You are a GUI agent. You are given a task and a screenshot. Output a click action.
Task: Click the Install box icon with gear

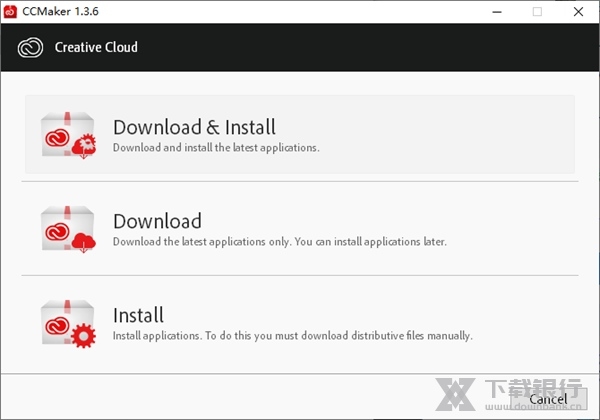tap(68, 323)
